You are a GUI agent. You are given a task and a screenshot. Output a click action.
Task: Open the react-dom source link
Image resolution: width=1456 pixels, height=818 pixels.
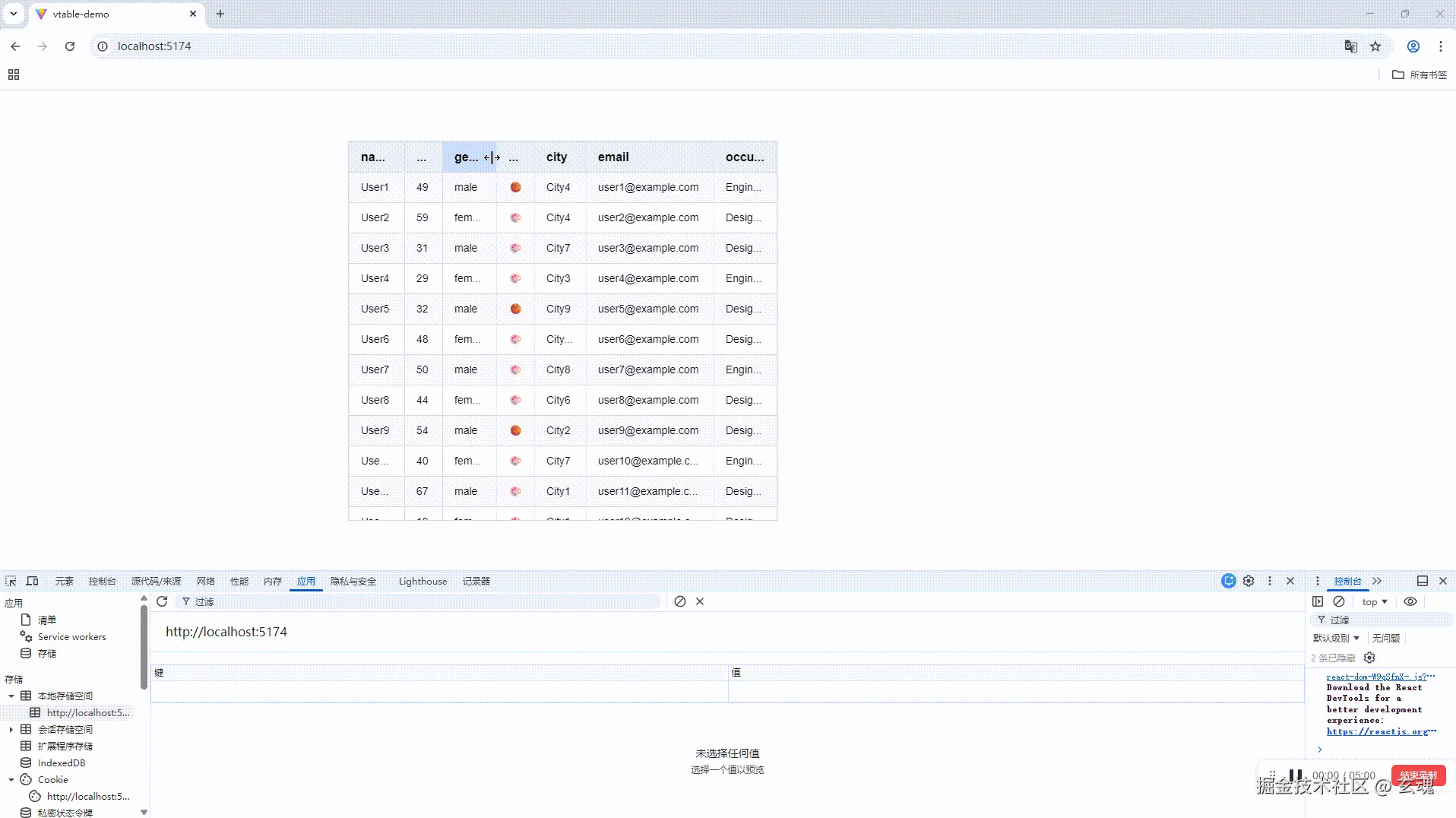point(1381,677)
